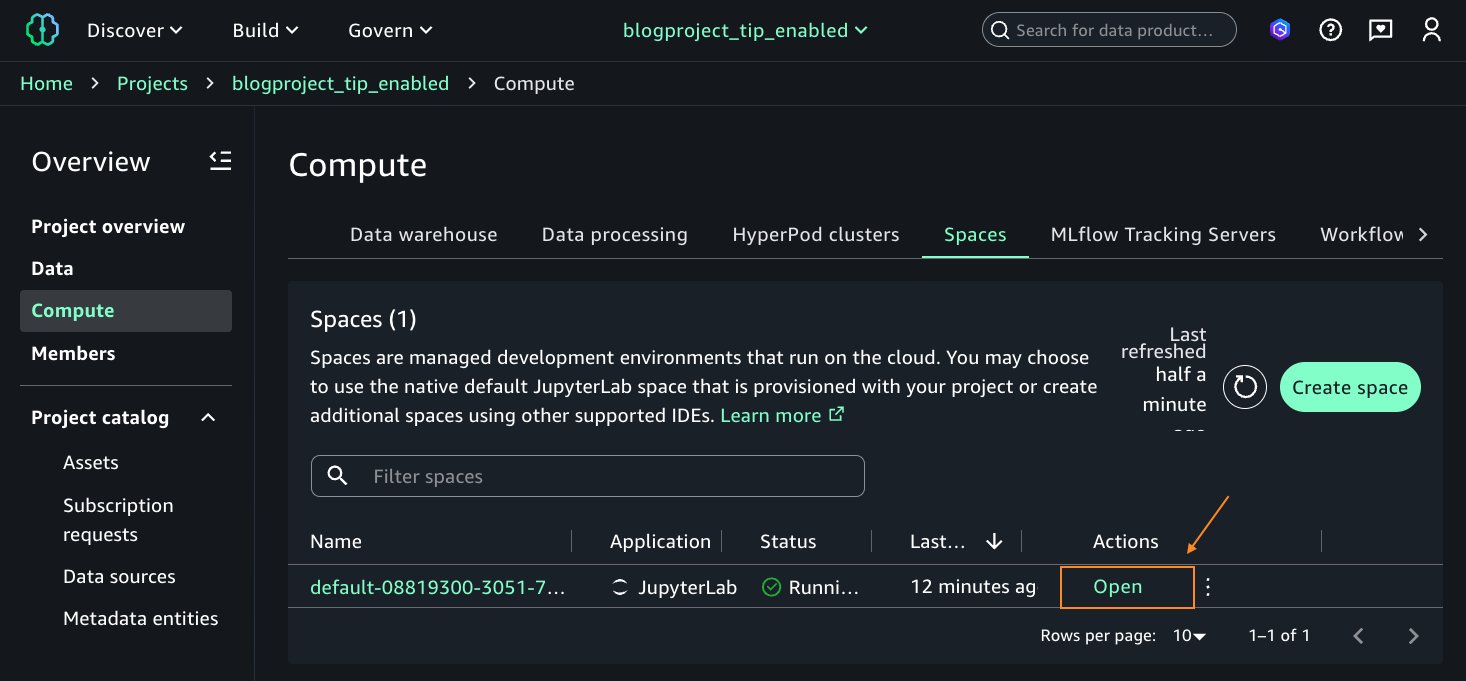Switch to the Data warehouse tab
1466x681 pixels.
coord(423,235)
